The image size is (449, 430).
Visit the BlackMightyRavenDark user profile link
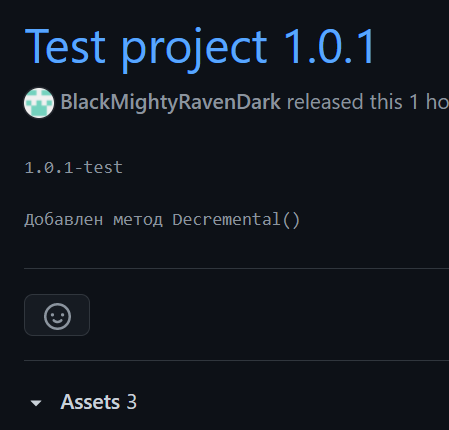tap(171, 102)
